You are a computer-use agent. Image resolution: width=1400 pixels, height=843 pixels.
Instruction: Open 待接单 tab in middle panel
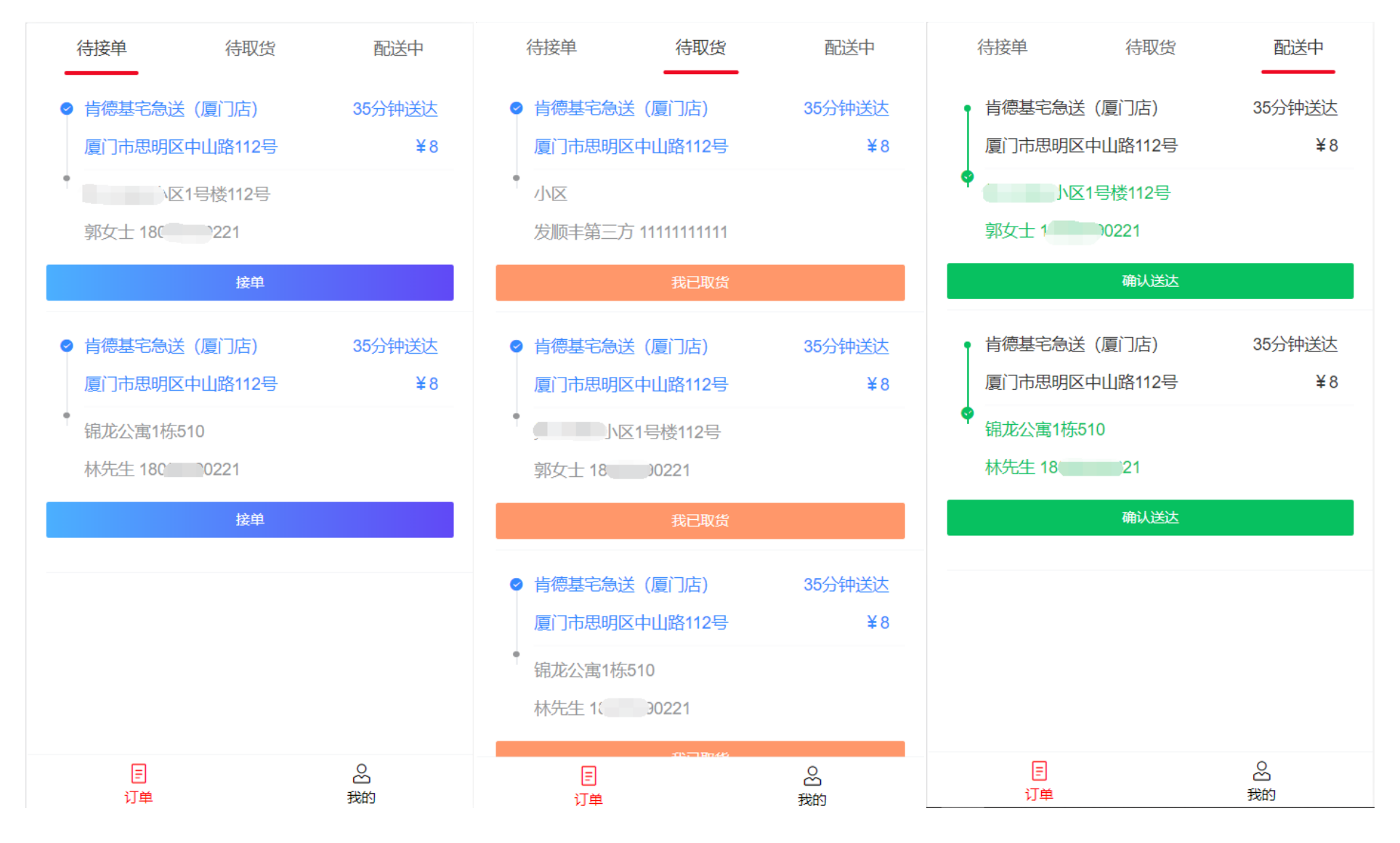(x=551, y=48)
